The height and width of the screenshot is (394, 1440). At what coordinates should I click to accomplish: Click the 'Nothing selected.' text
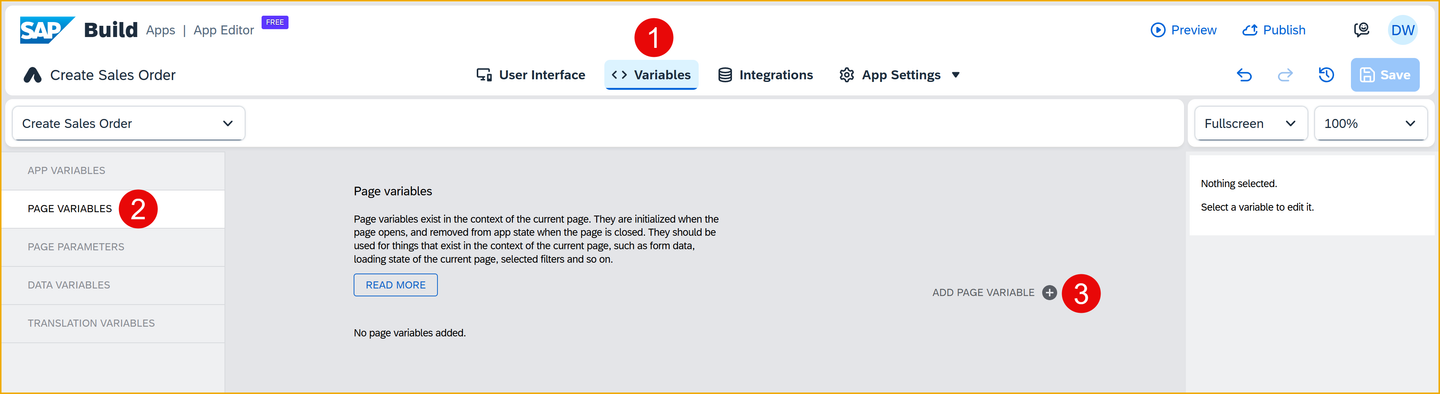1239,184
